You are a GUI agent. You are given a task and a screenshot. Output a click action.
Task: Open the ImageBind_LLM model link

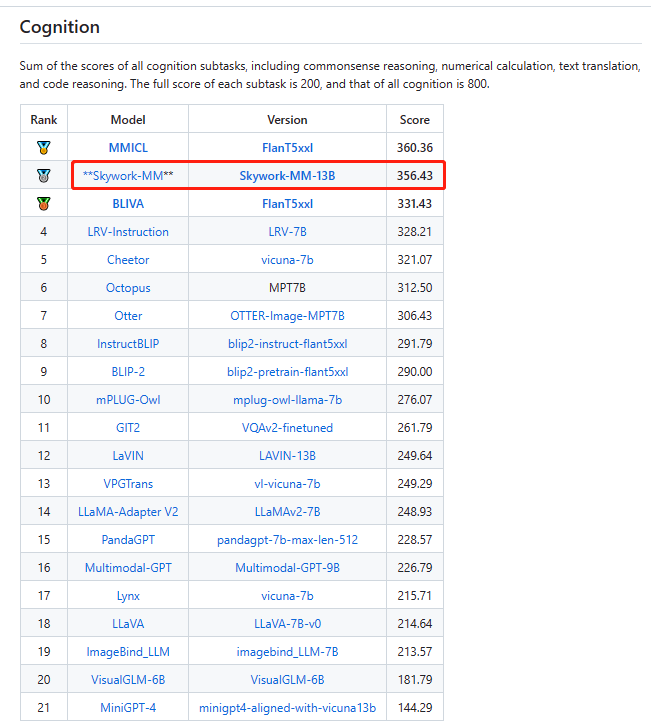[128, 652]
